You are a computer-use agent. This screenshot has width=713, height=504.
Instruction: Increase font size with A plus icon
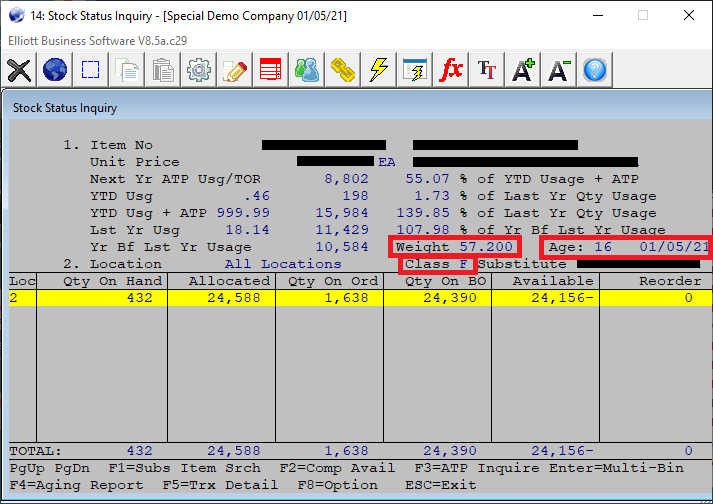(x=523, y=70)
